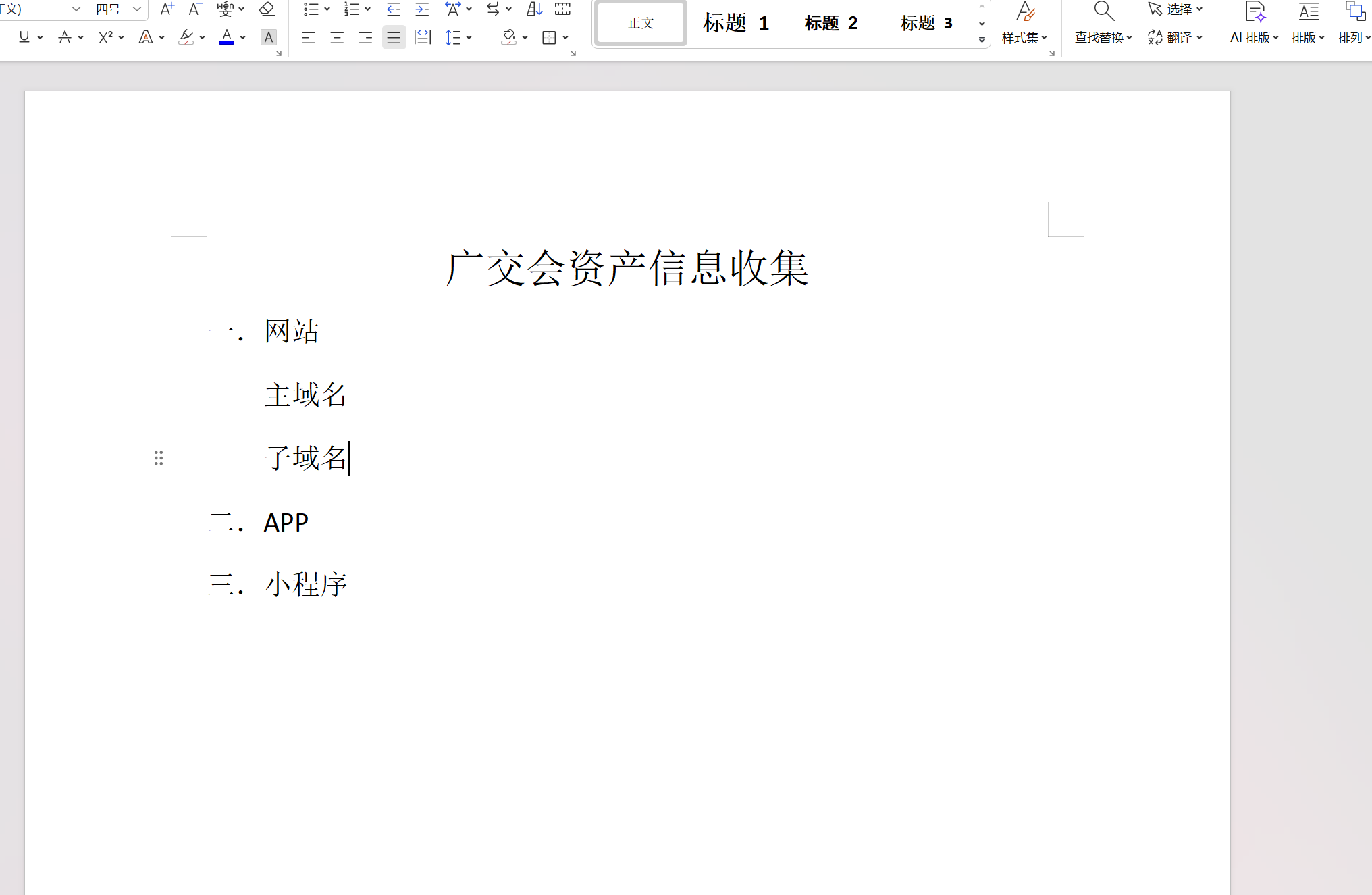Click the increase font size icon

pyautogui.click(x=167, y=9)
